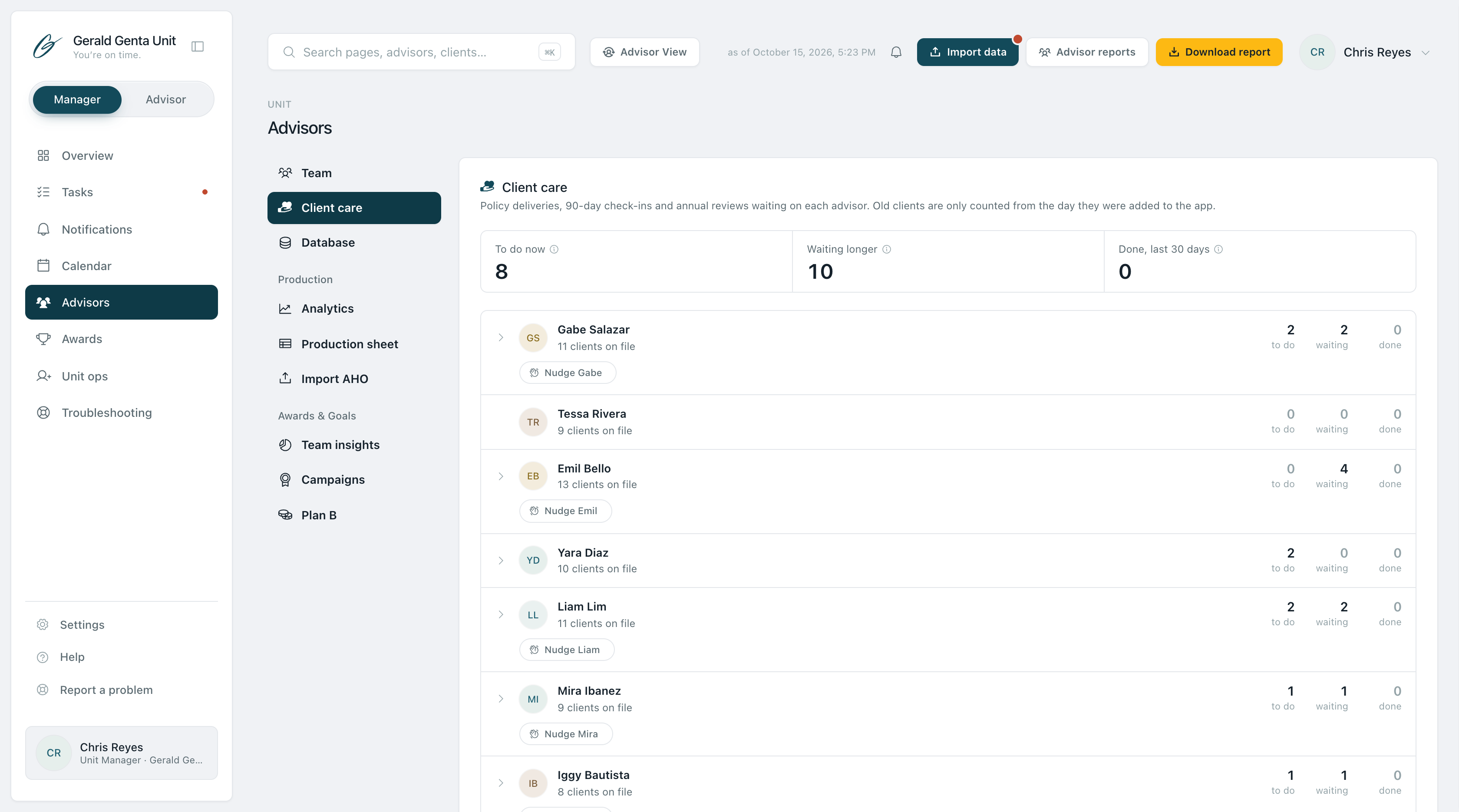Click the MI avatar for Mira Ibanez
The height and width of the screenshot is (812, 1459).
pos(533,699)
